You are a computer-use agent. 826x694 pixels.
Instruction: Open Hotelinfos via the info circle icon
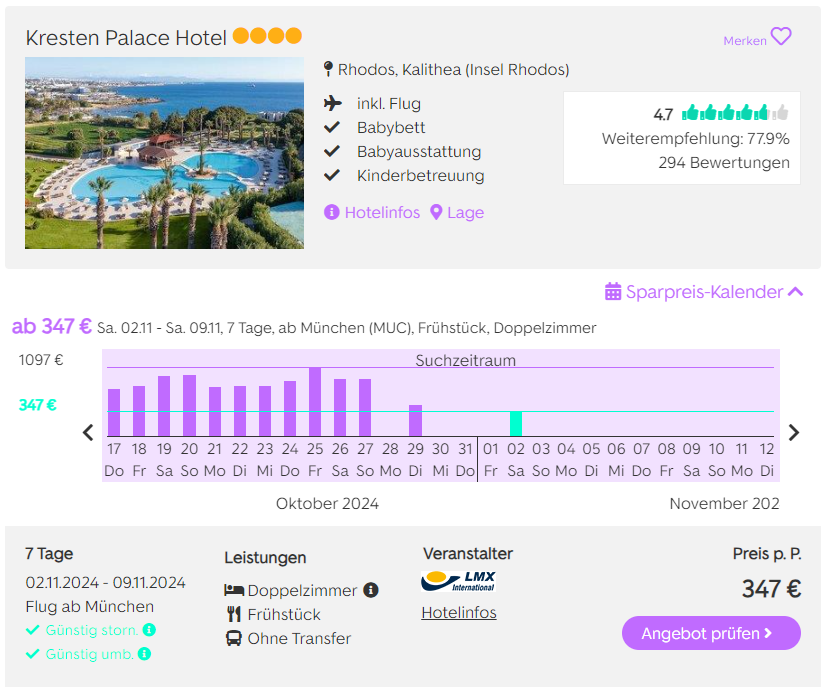[331, 212]
